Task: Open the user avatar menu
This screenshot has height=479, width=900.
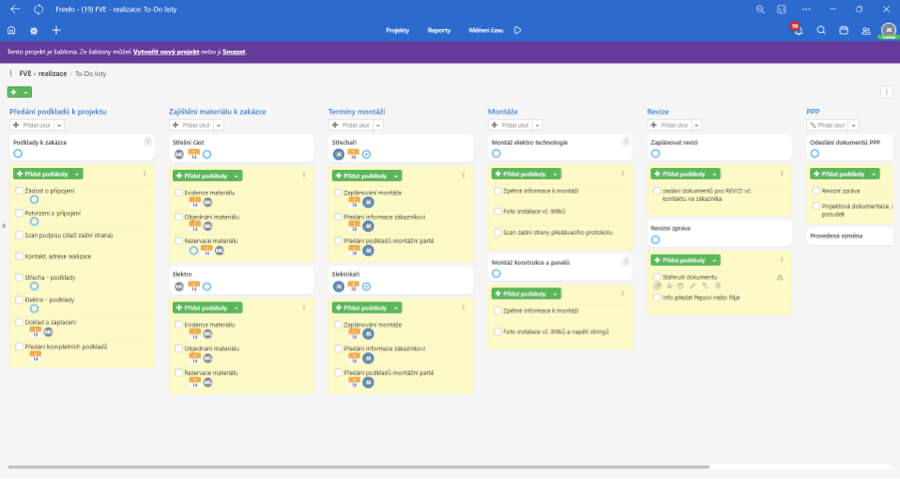Action: click(x=889, y=30)
